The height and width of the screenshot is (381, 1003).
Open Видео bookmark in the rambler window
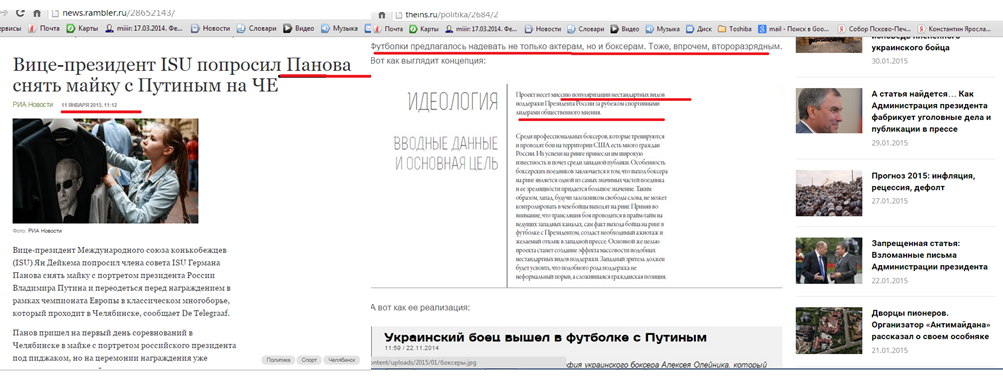[299, 28]
